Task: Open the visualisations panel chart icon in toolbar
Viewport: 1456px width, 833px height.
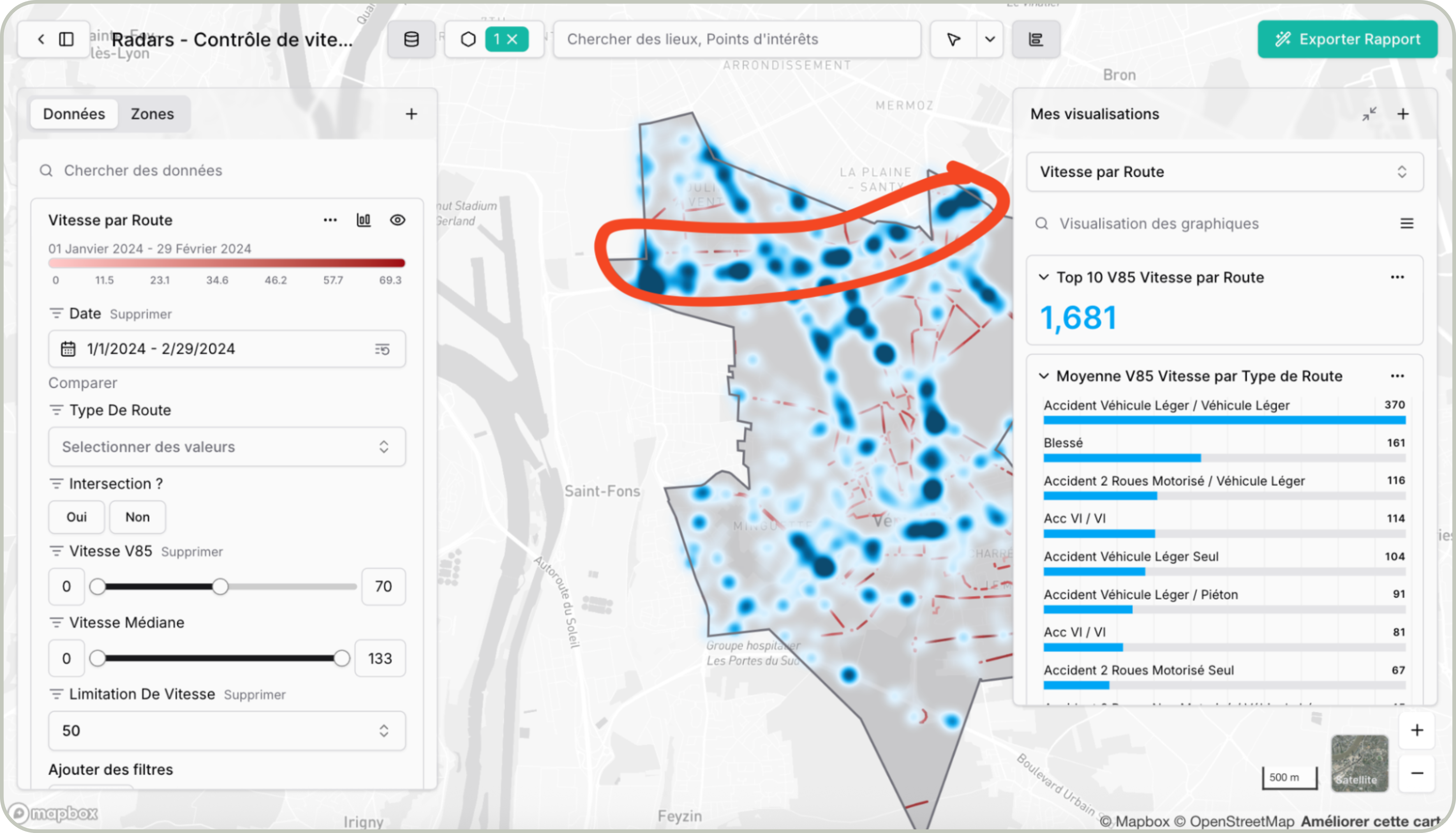Action: [x=1036, y=40]
